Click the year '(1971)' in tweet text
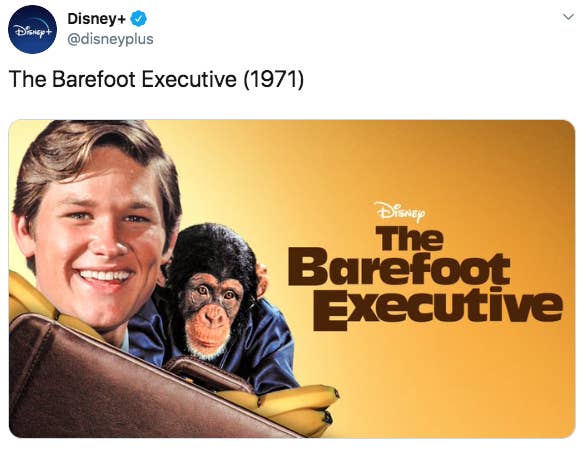This screenshot has width=586, height=456. tap(274, 79)
